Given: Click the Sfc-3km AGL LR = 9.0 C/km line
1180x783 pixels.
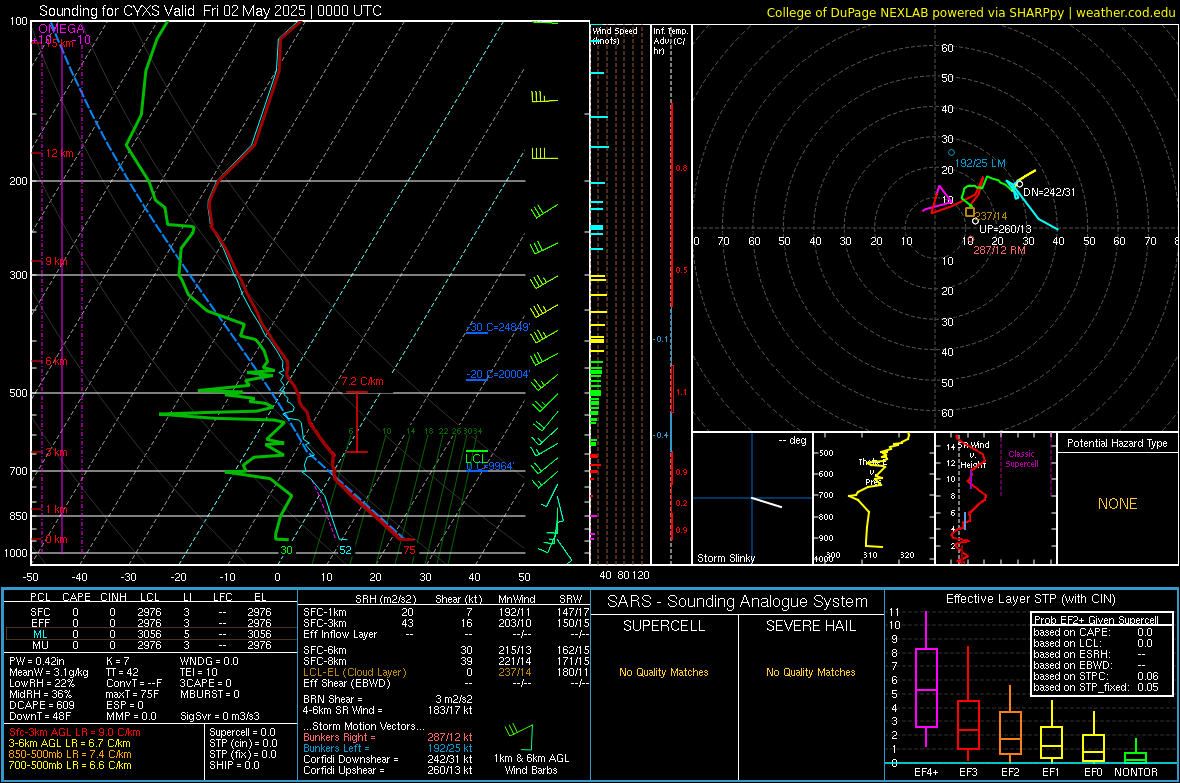Looking at the screenshot, I should 75,733.
